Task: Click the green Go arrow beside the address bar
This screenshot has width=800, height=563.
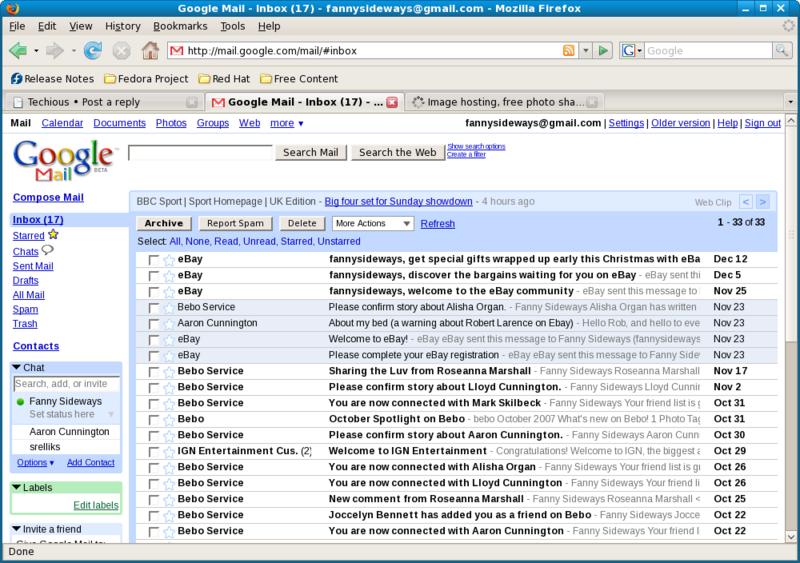Action: [604, 51]
